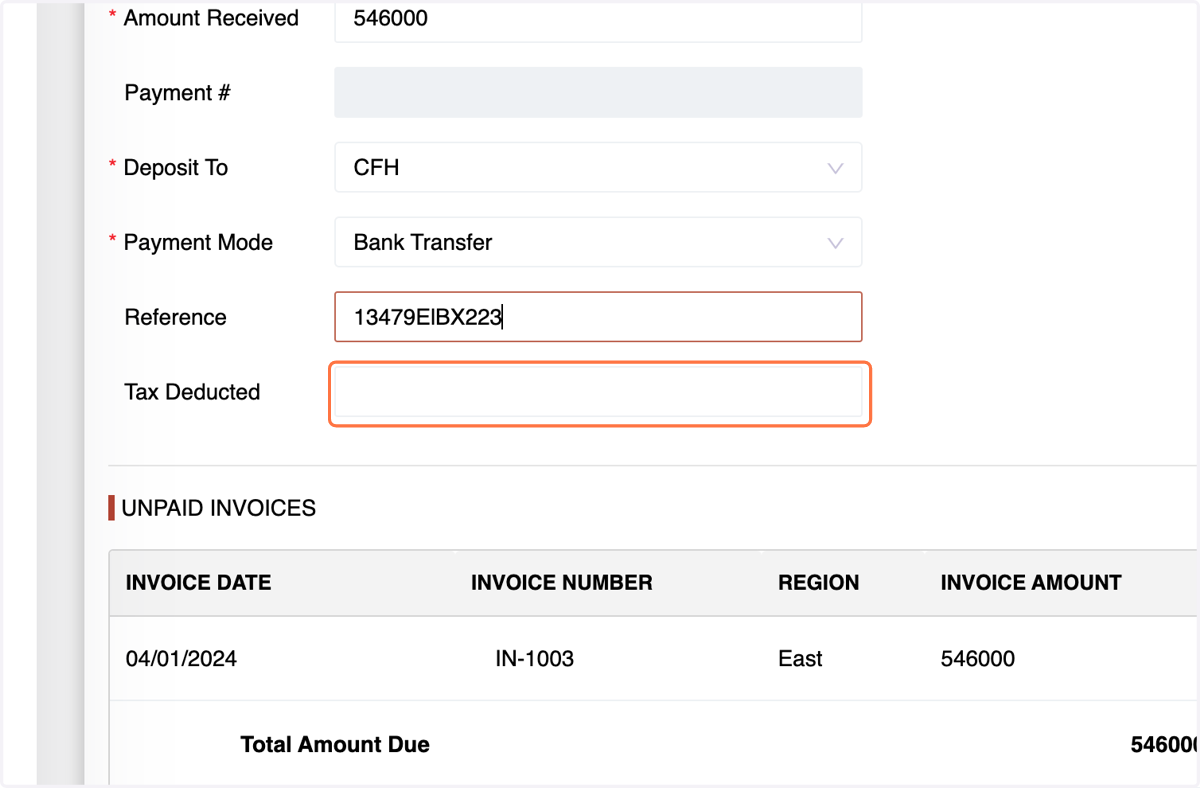This screenshot has width=1200, height=788.
Task: Click the Tax Deducted input field
Action: [598, 392]
